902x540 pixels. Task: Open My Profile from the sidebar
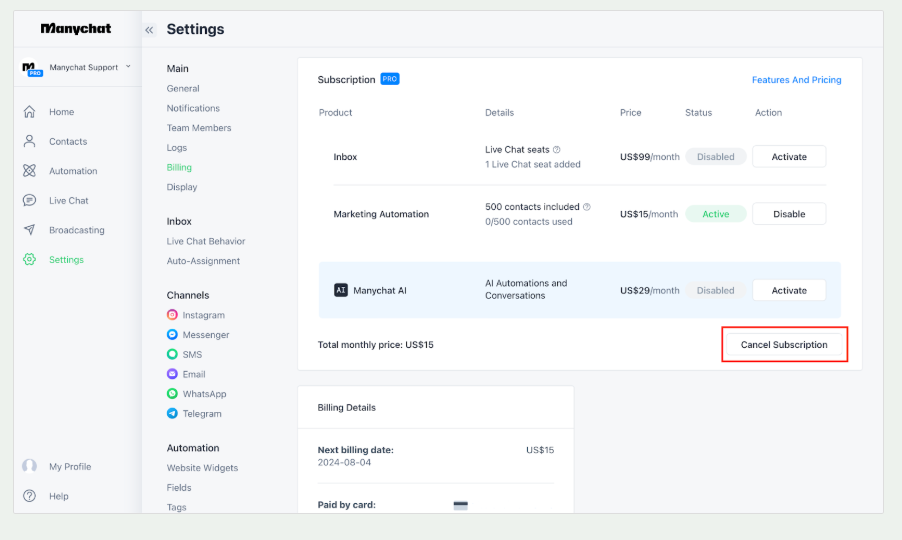(x=69, y=467)
